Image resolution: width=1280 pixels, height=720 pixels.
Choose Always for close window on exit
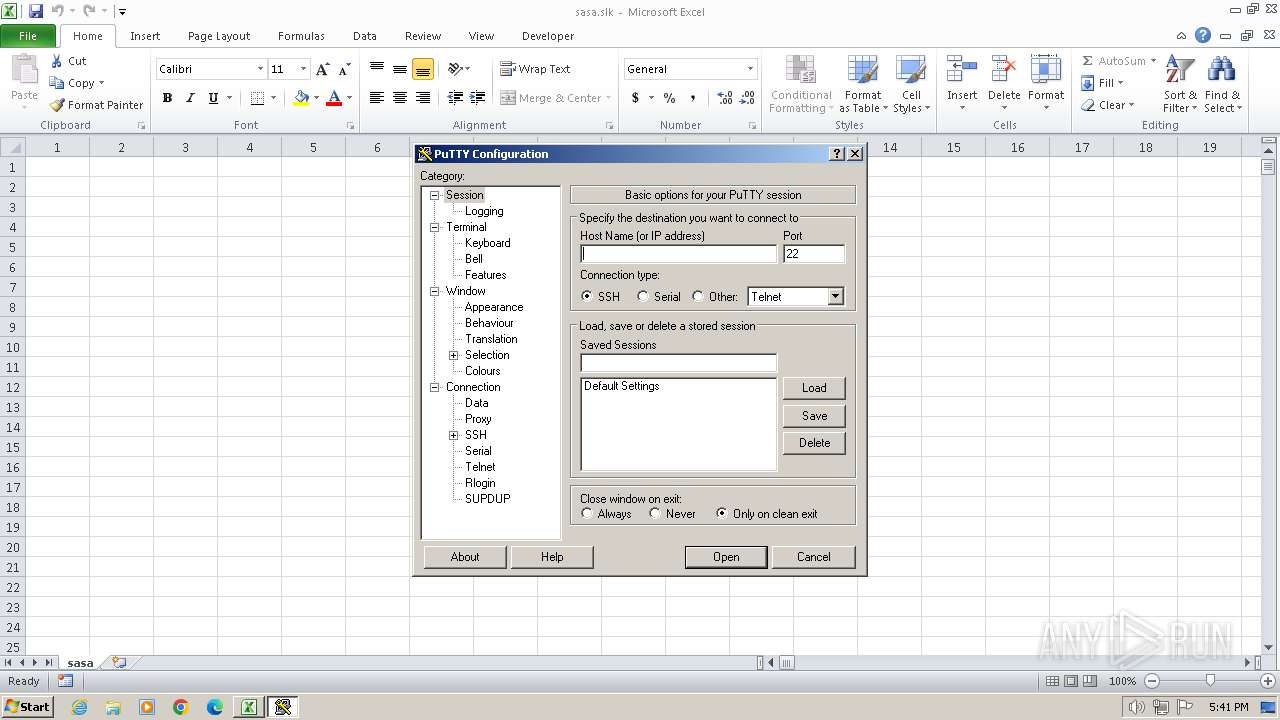point(587,514)
